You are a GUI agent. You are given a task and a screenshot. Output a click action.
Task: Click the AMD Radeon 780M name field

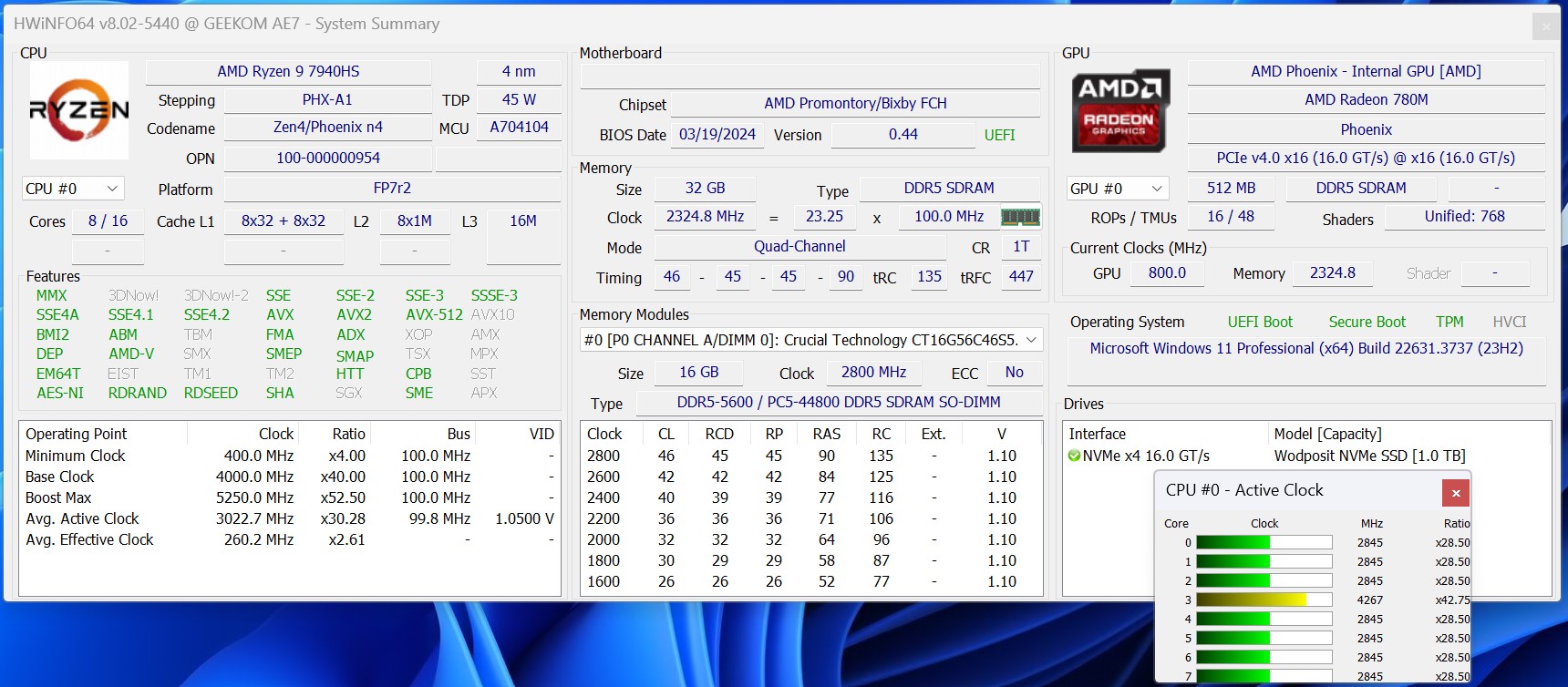[1366, 99]
